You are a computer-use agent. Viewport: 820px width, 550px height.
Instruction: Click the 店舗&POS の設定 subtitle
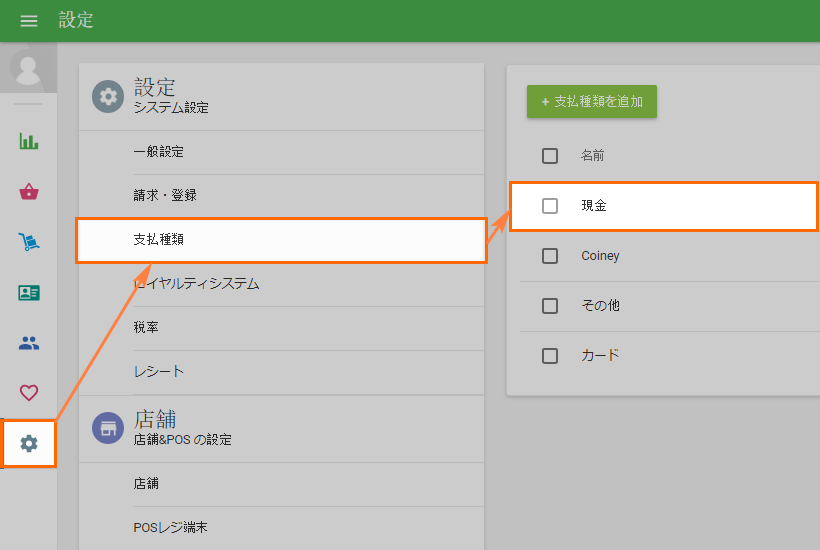183,440
